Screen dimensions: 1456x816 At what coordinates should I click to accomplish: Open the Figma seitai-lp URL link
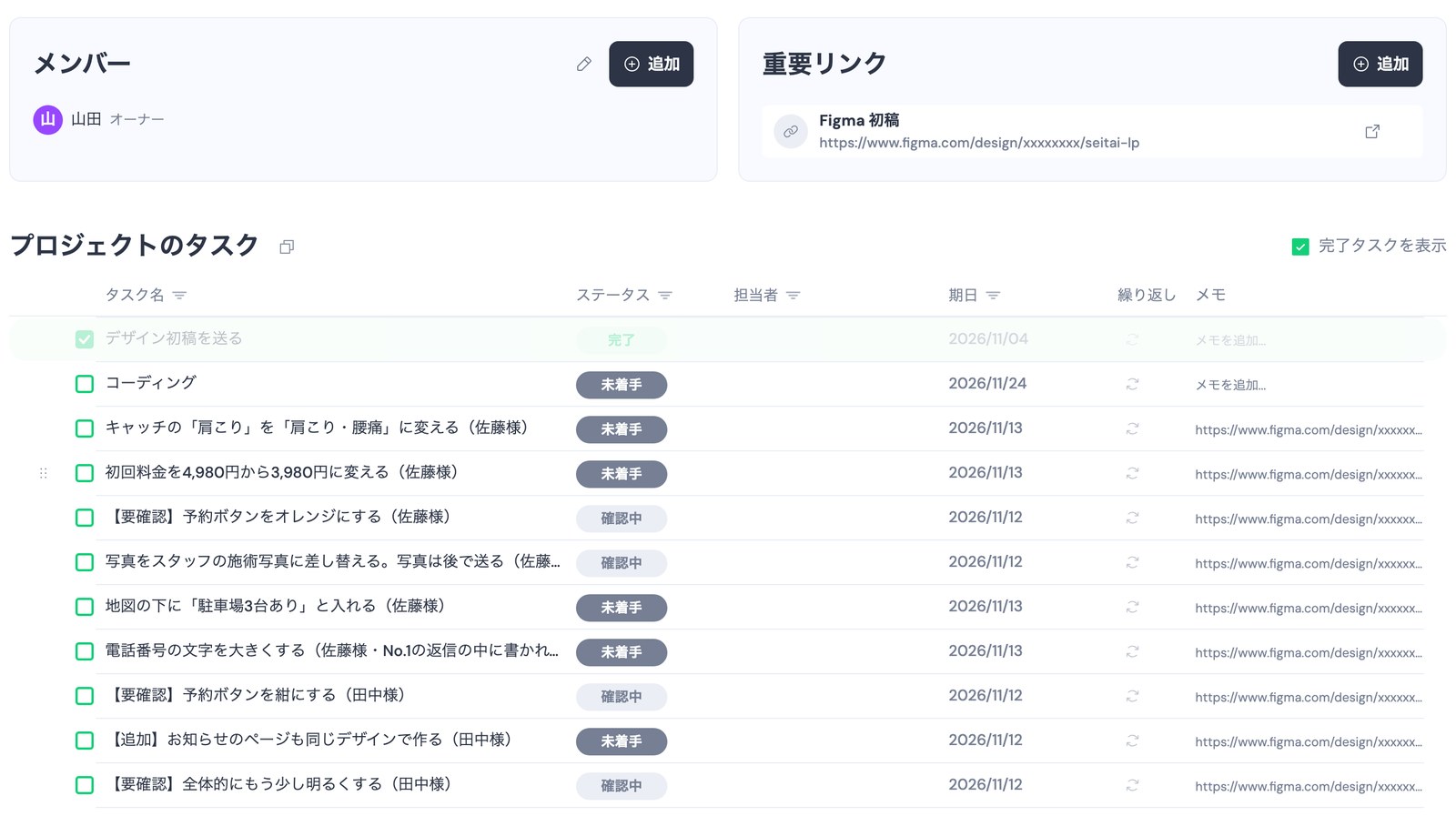(x=979, y=143)
